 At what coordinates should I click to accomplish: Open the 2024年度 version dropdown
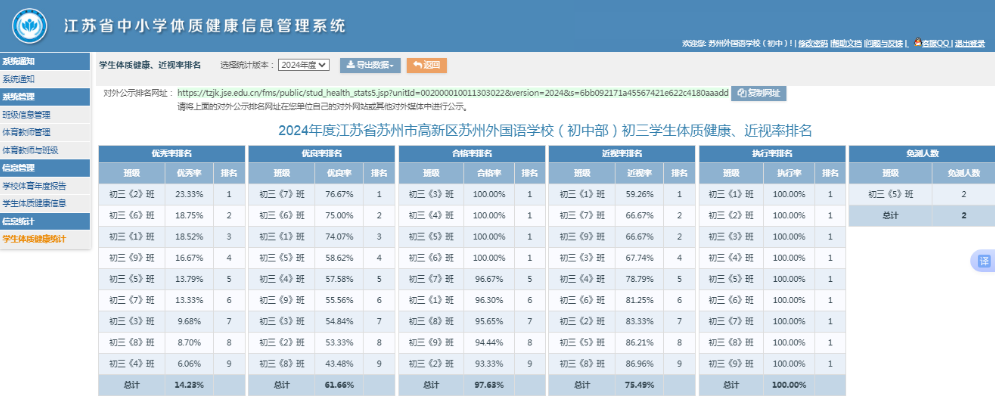click(x=303, y=65)
